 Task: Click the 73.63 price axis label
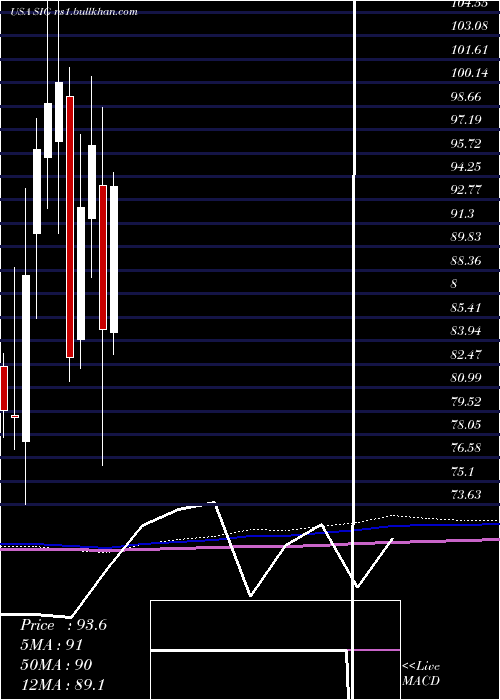click(x=466, y=494)
